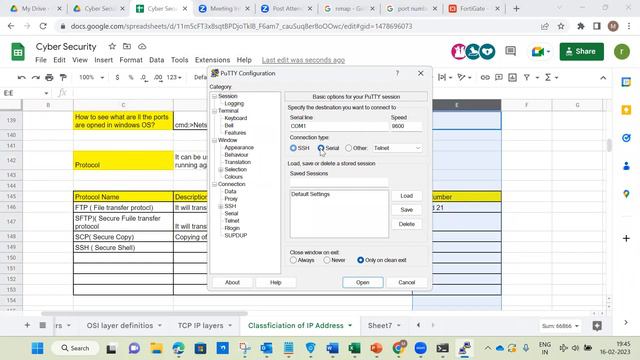Insert link using the toolbar link icon

[x=485, y=77]
